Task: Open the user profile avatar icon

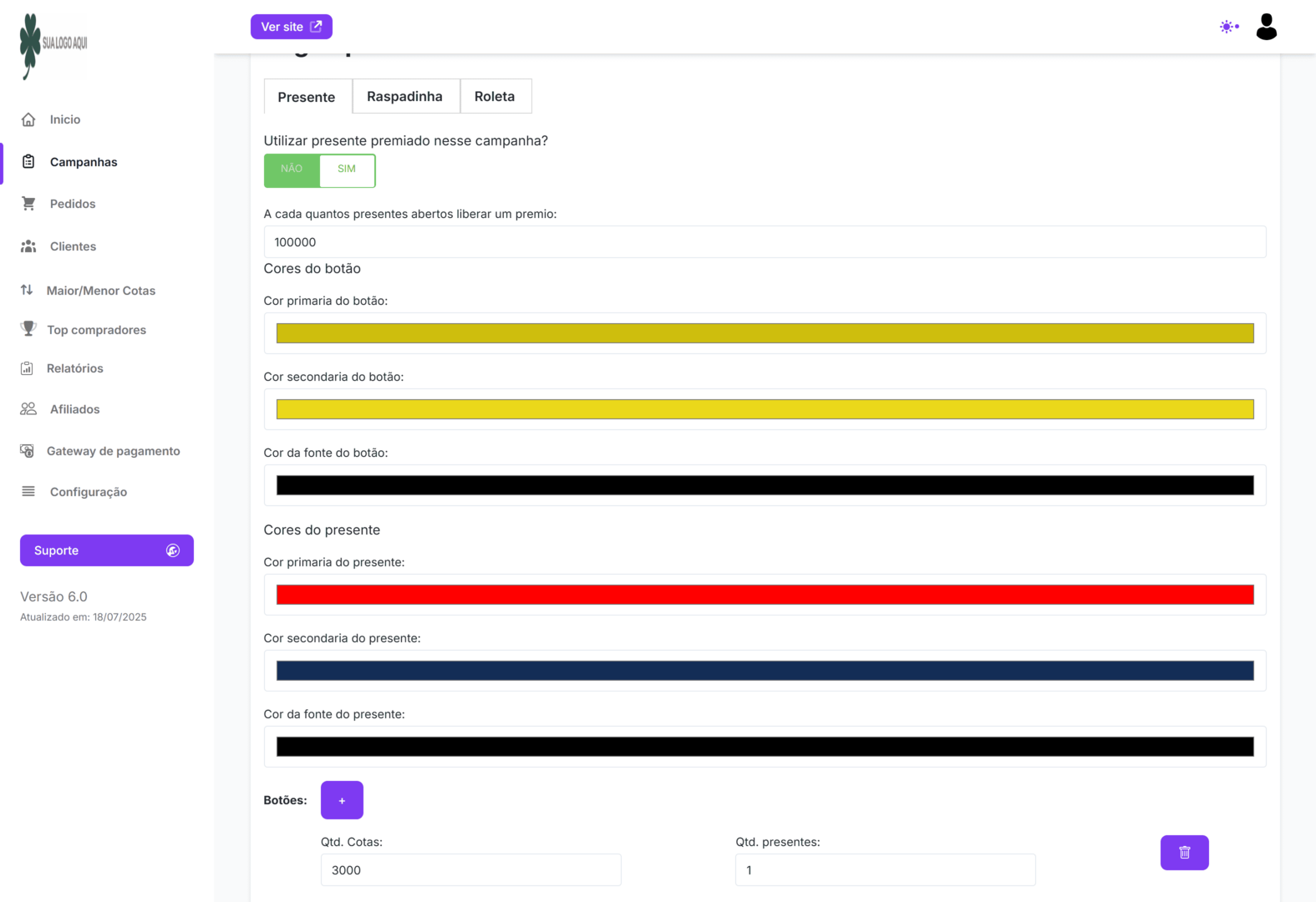Action: point(1266,27)
